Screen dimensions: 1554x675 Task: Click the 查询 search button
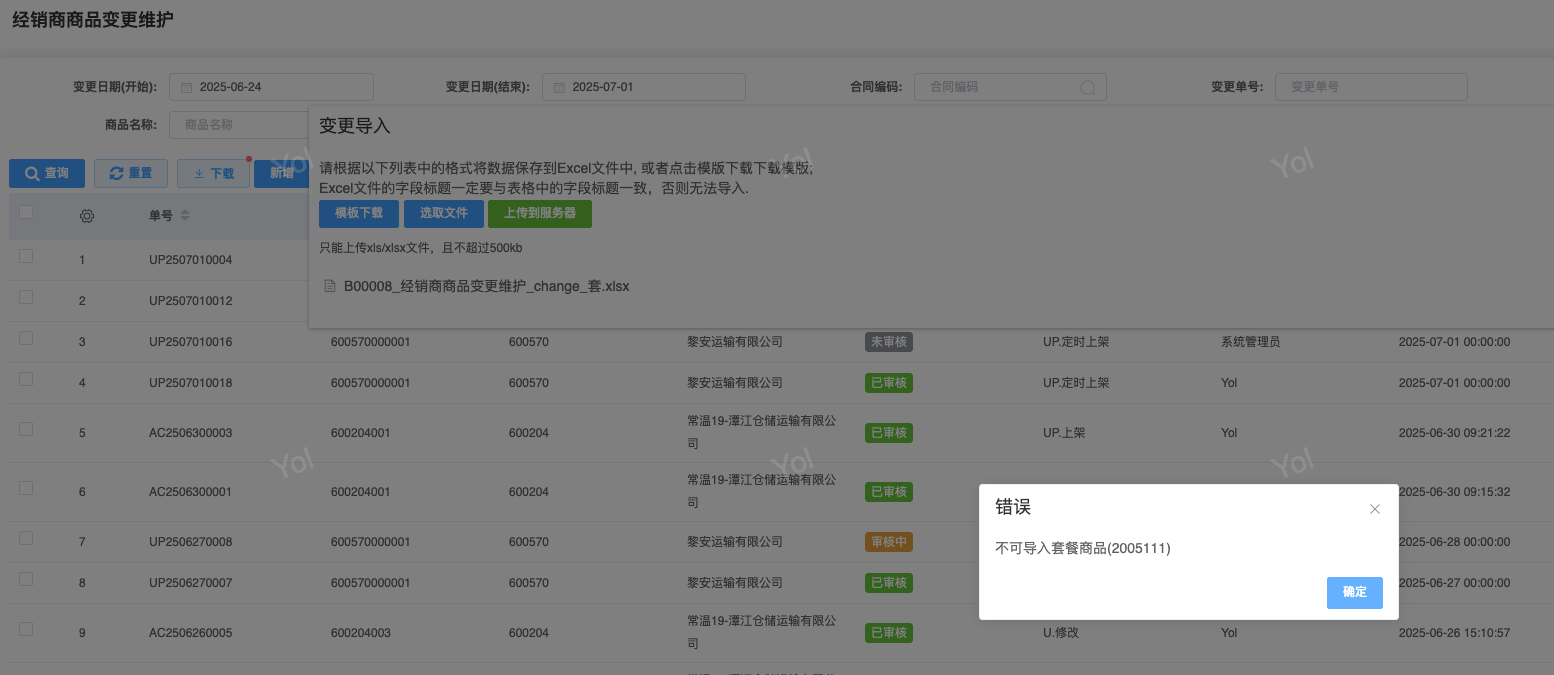47,173
